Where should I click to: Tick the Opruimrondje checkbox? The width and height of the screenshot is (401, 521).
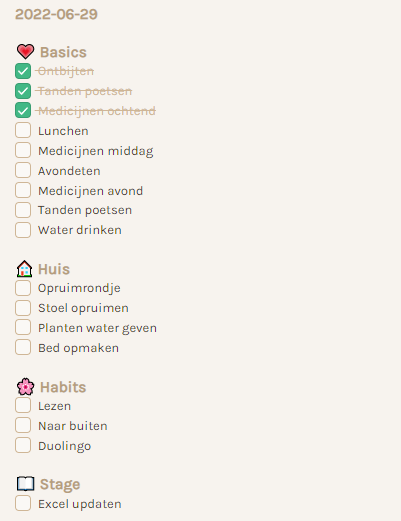pyautogui.click(x=23, y=288)
